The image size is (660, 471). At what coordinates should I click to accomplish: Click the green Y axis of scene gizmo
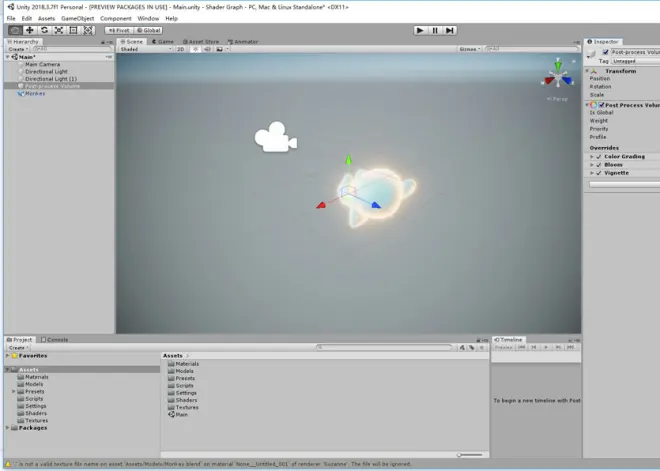(x=558, y=65)
